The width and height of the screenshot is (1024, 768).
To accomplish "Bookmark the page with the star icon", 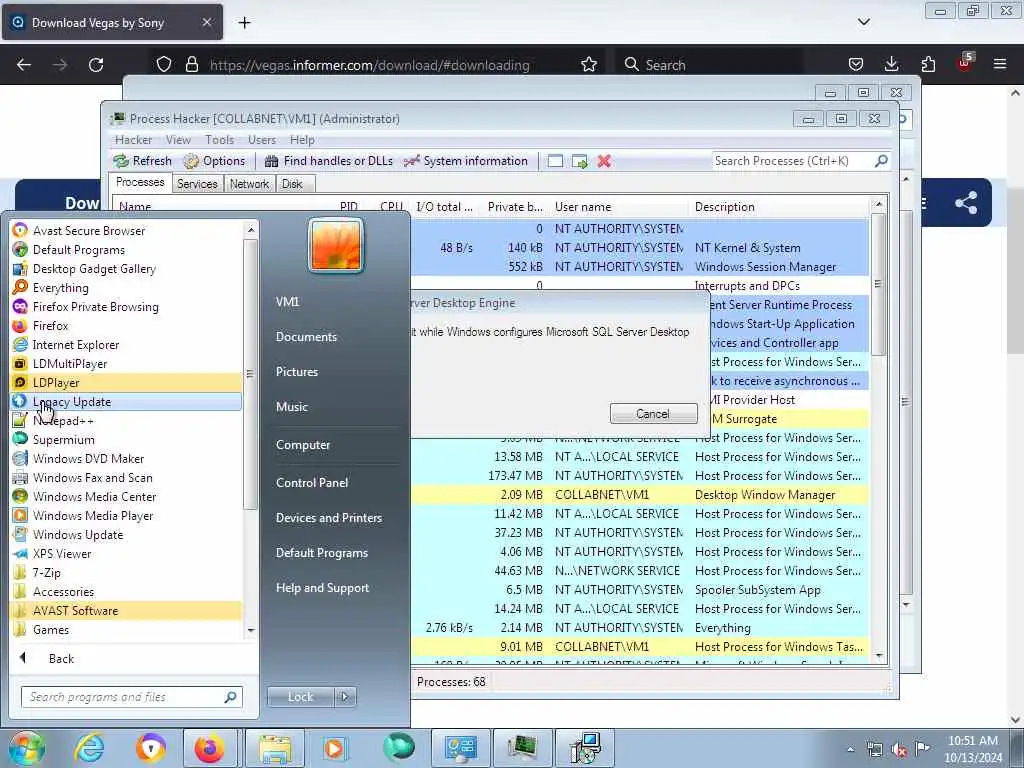I will click(x=589, y=64).
